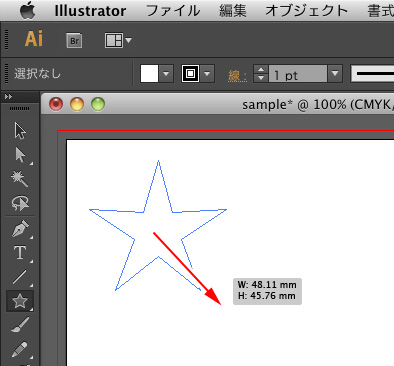Select the Line Segment tool
The height and width of the screenshot is (366, 394).
coord(20,277)
